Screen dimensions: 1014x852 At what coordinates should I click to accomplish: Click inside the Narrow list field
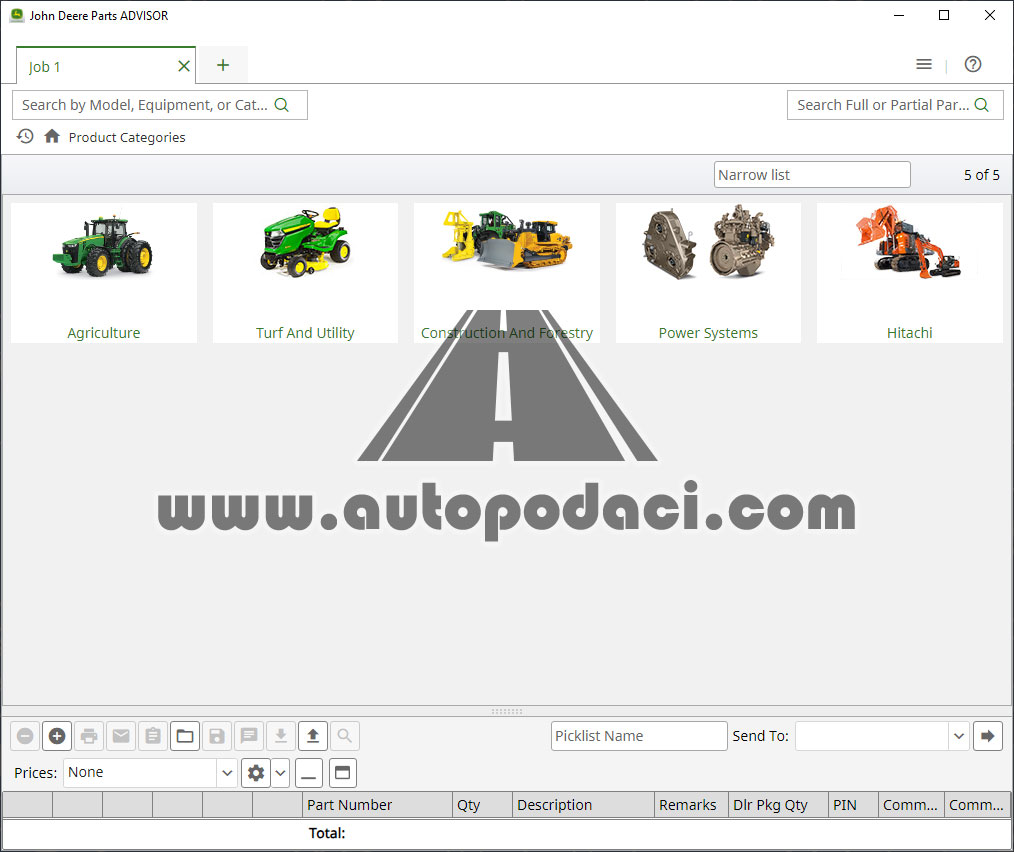(811, 174)
